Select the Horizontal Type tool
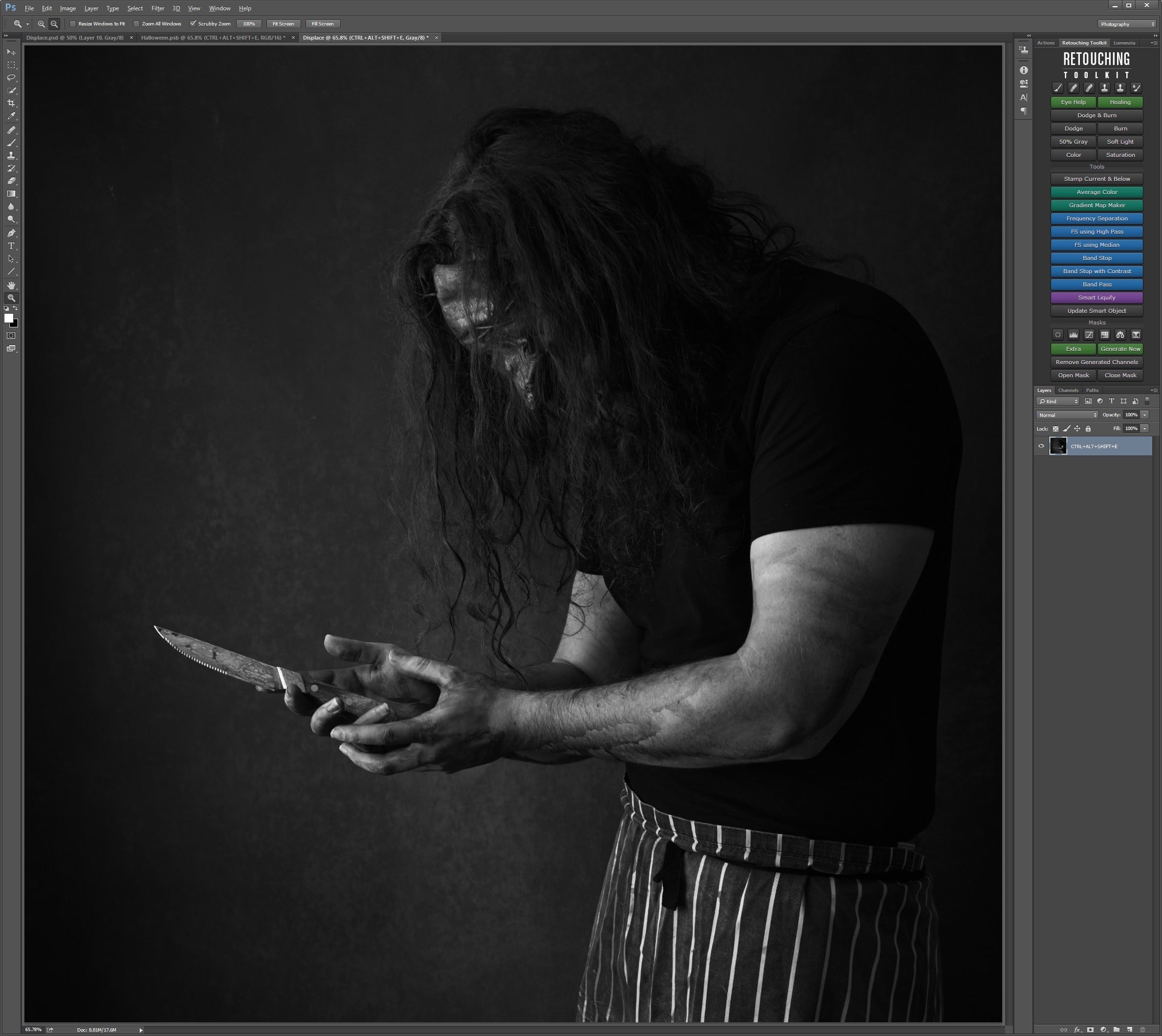Screen dimensions: 1162x1036 (11, 246)
